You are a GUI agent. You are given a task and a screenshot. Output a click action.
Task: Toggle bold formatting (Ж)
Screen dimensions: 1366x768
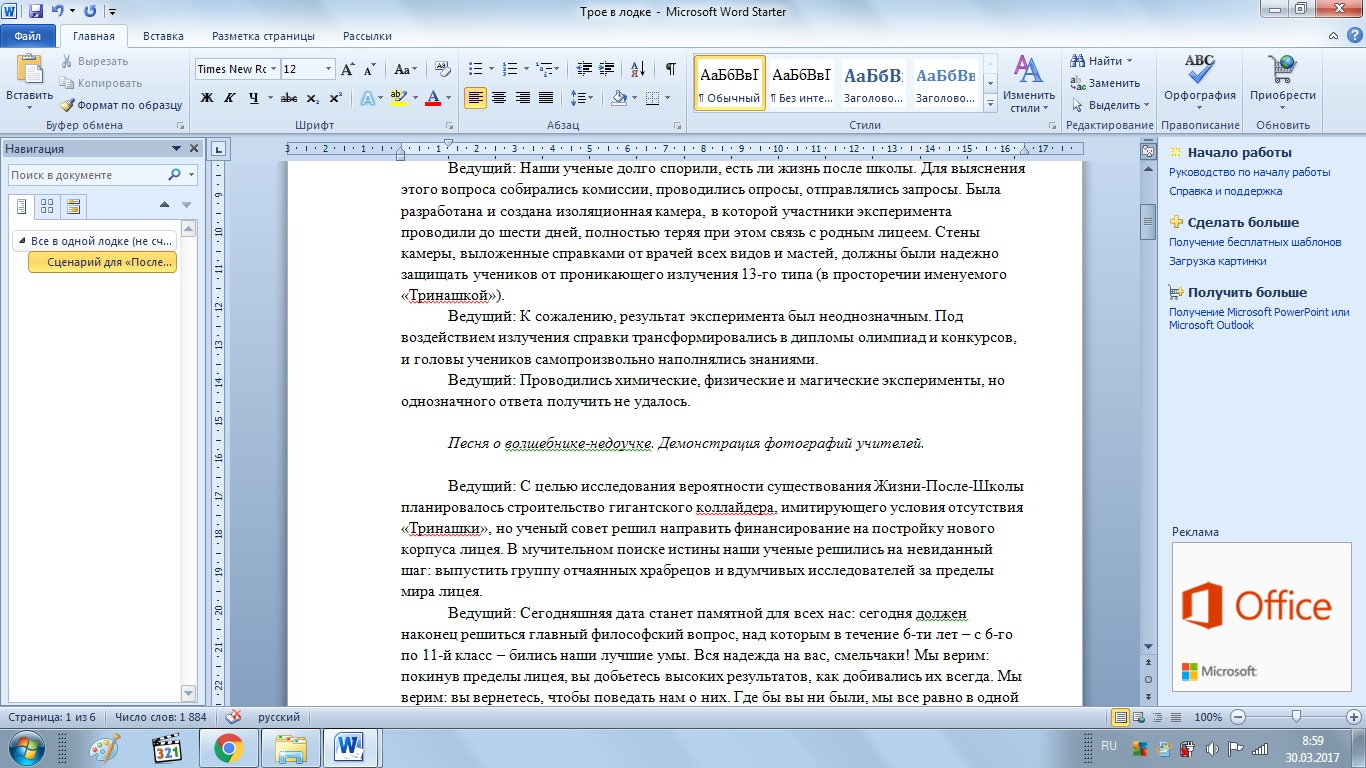pos(207,98)
